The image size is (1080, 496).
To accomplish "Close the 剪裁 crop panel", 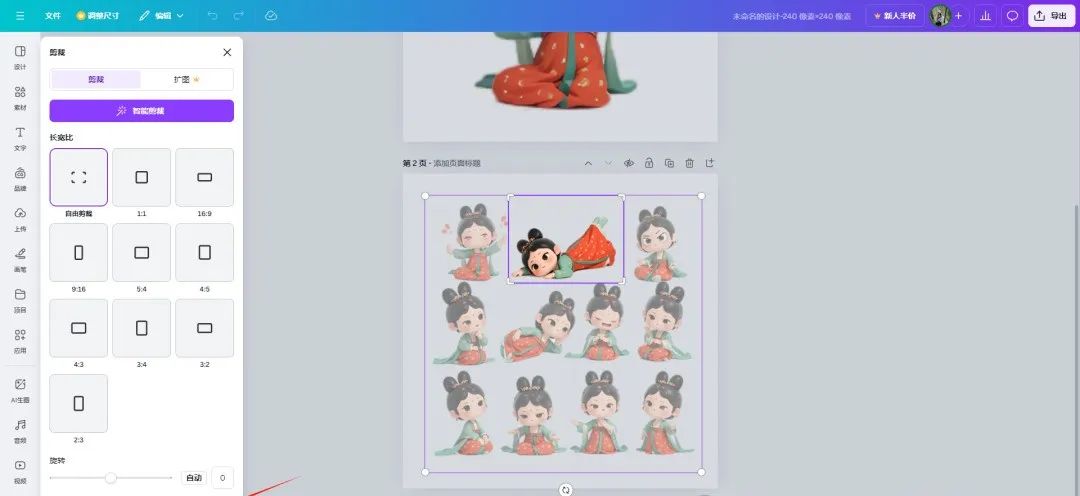I will (x=227, y=52).
